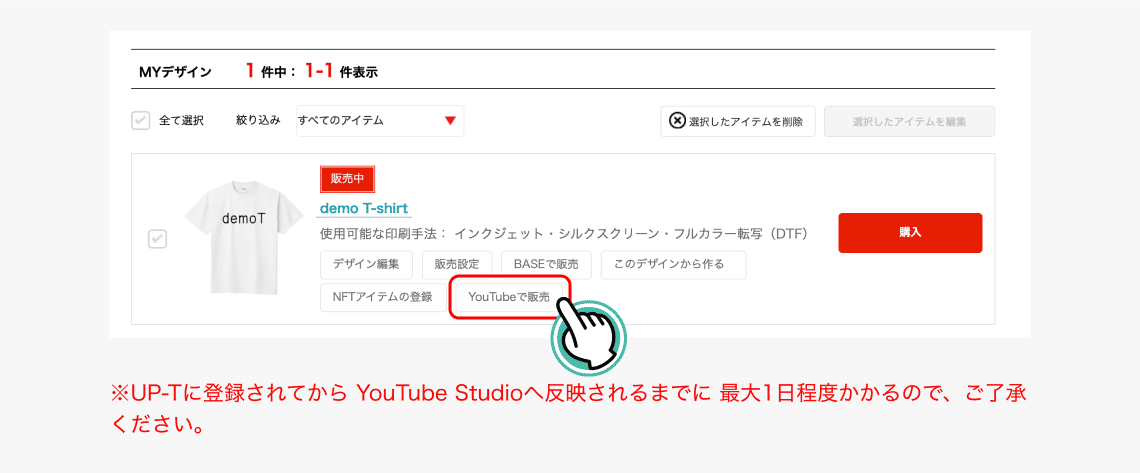Open the demo T-shirt thumbnail image

(x=229, y=237)
